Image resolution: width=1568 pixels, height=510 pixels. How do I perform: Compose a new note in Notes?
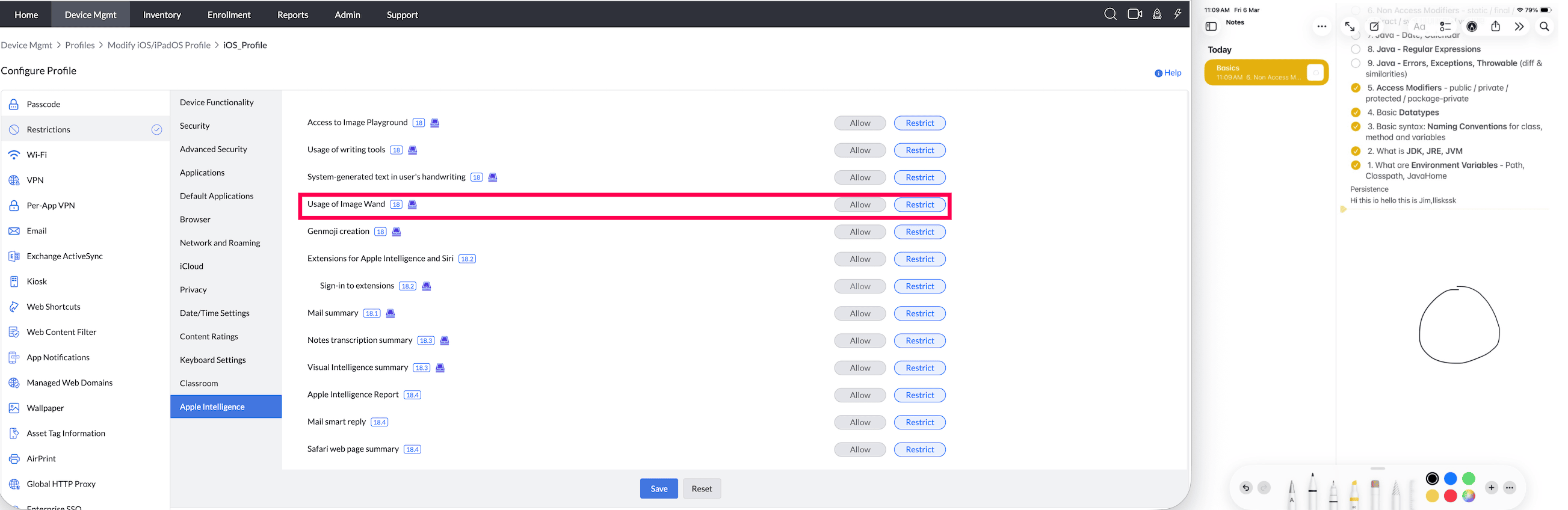coord(1374,26)
